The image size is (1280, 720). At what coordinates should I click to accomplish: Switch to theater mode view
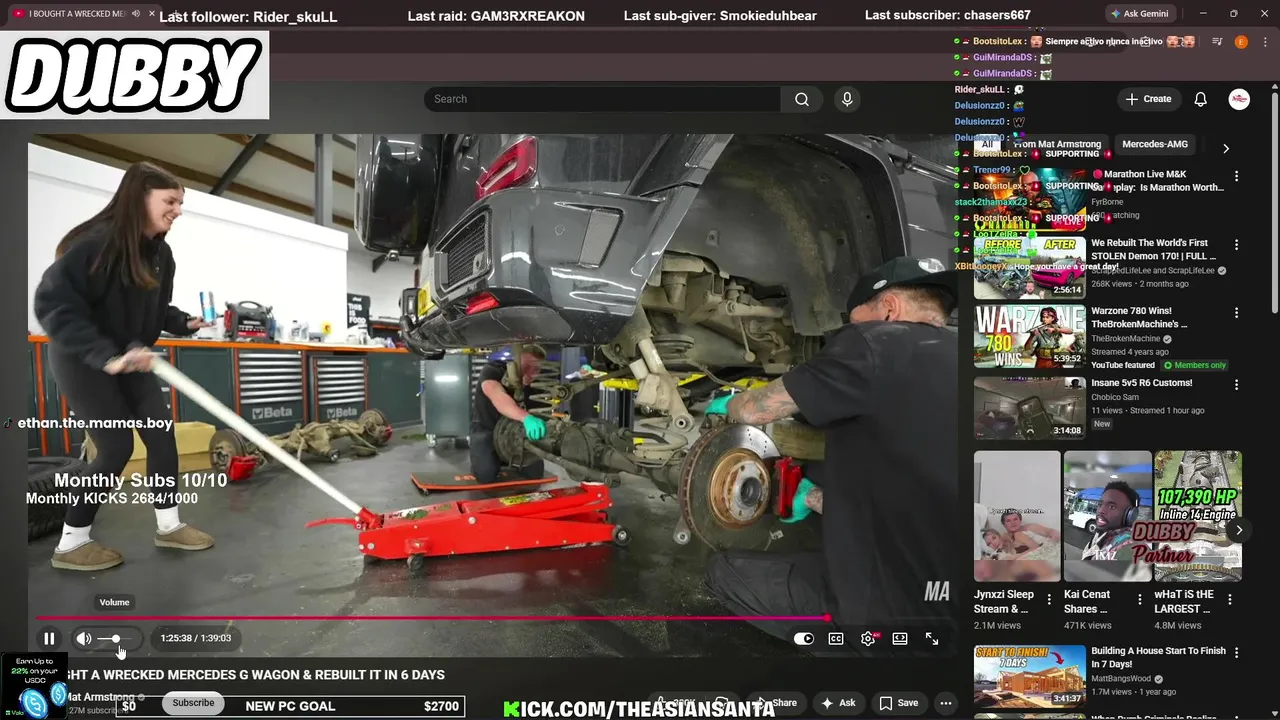tap(900, 638)
